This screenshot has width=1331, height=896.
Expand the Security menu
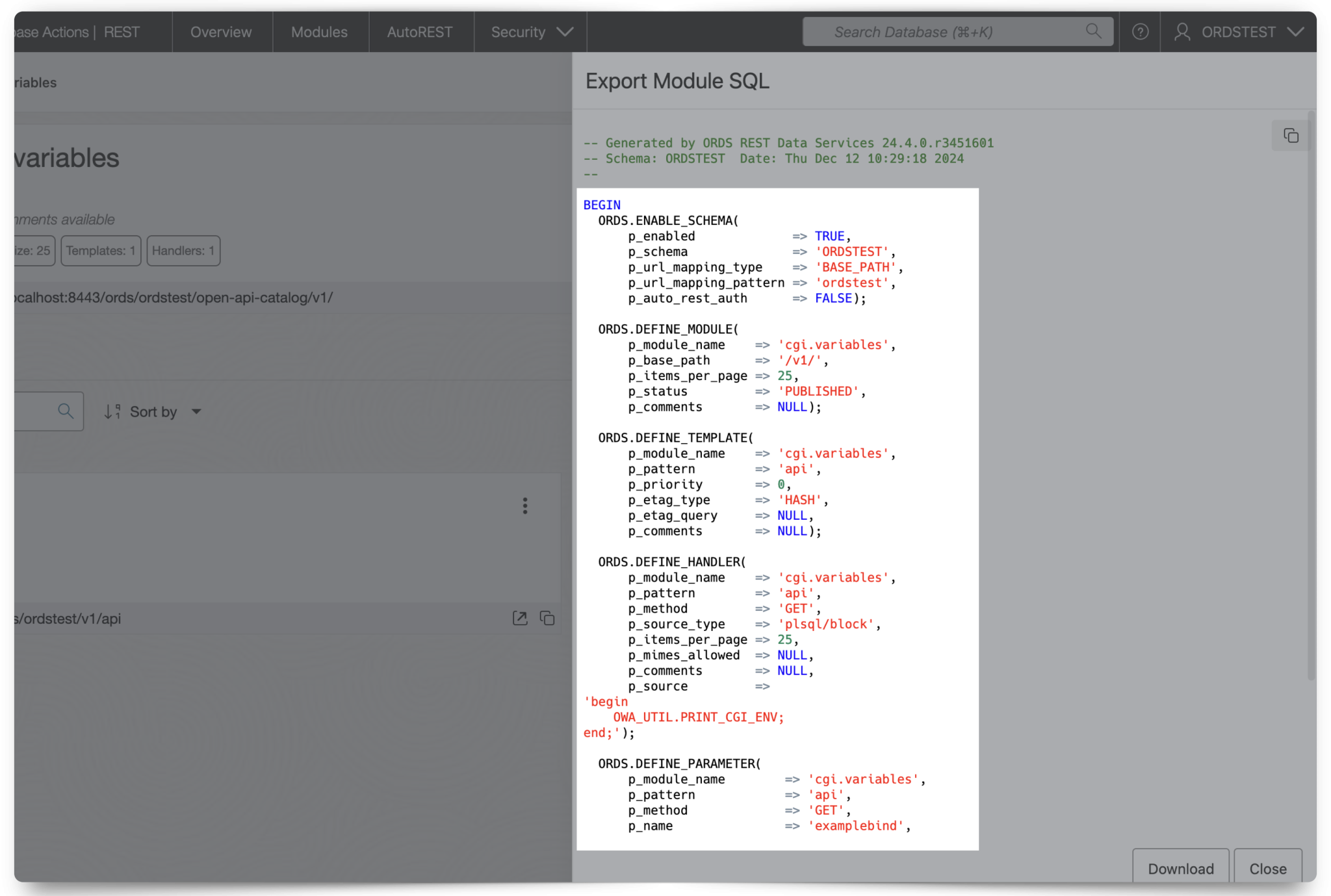click(x=531, y=32)
